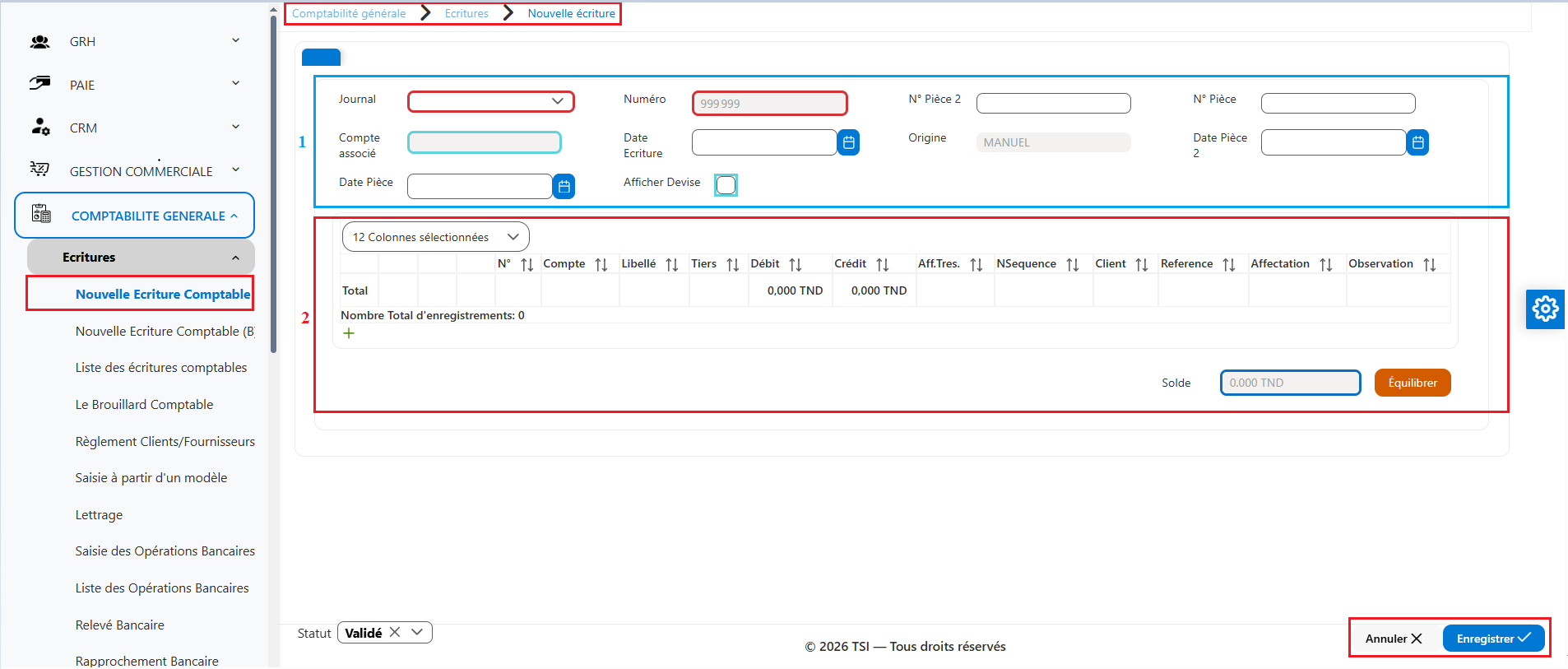Collapse the Ecritures submenu
This screenshot has height=669, width=1568.
(x=235, y=258)
